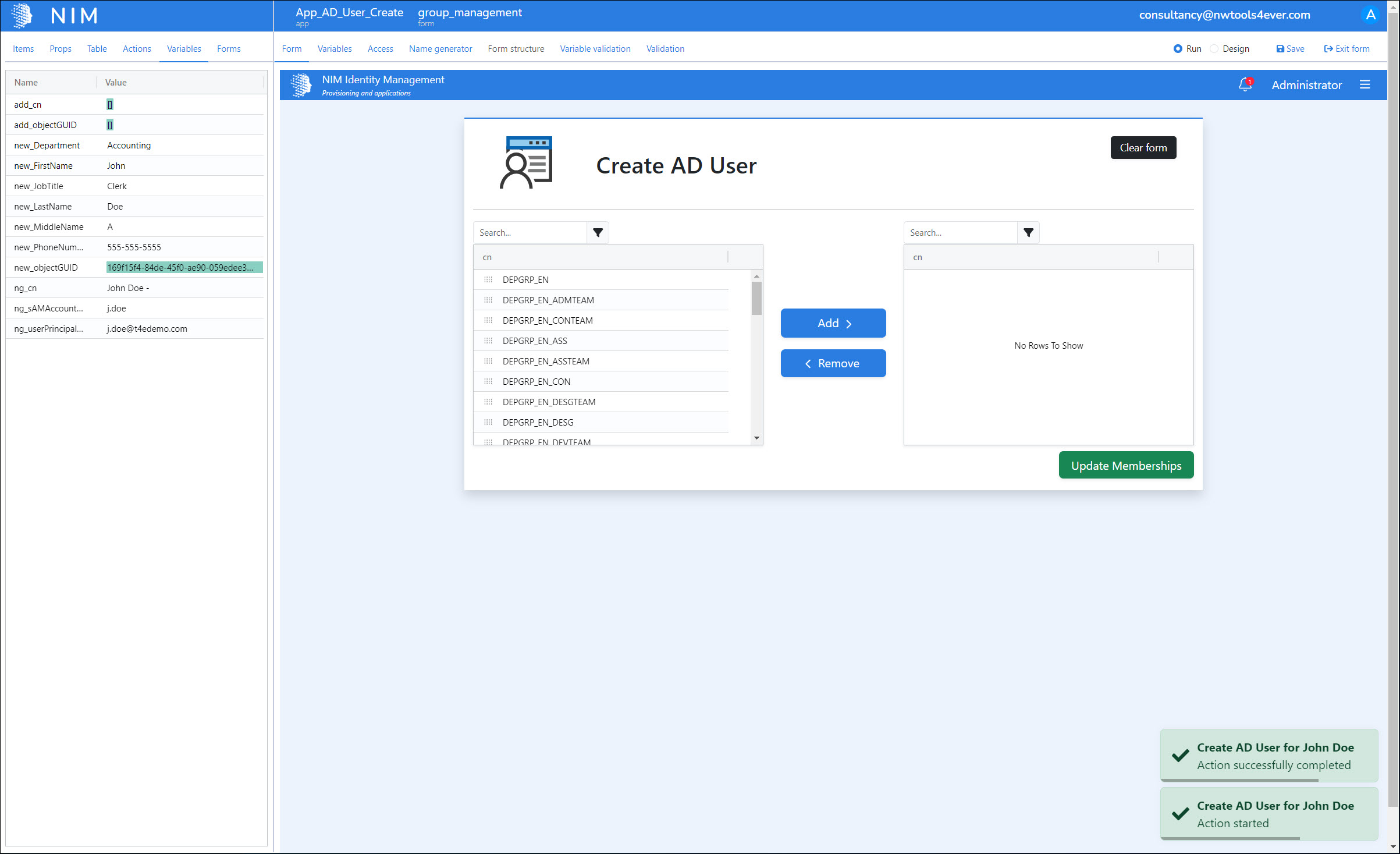Click the user avatar icon top right
The height and width of the screenshot is (854, 1400).
tap(1370, 15)
